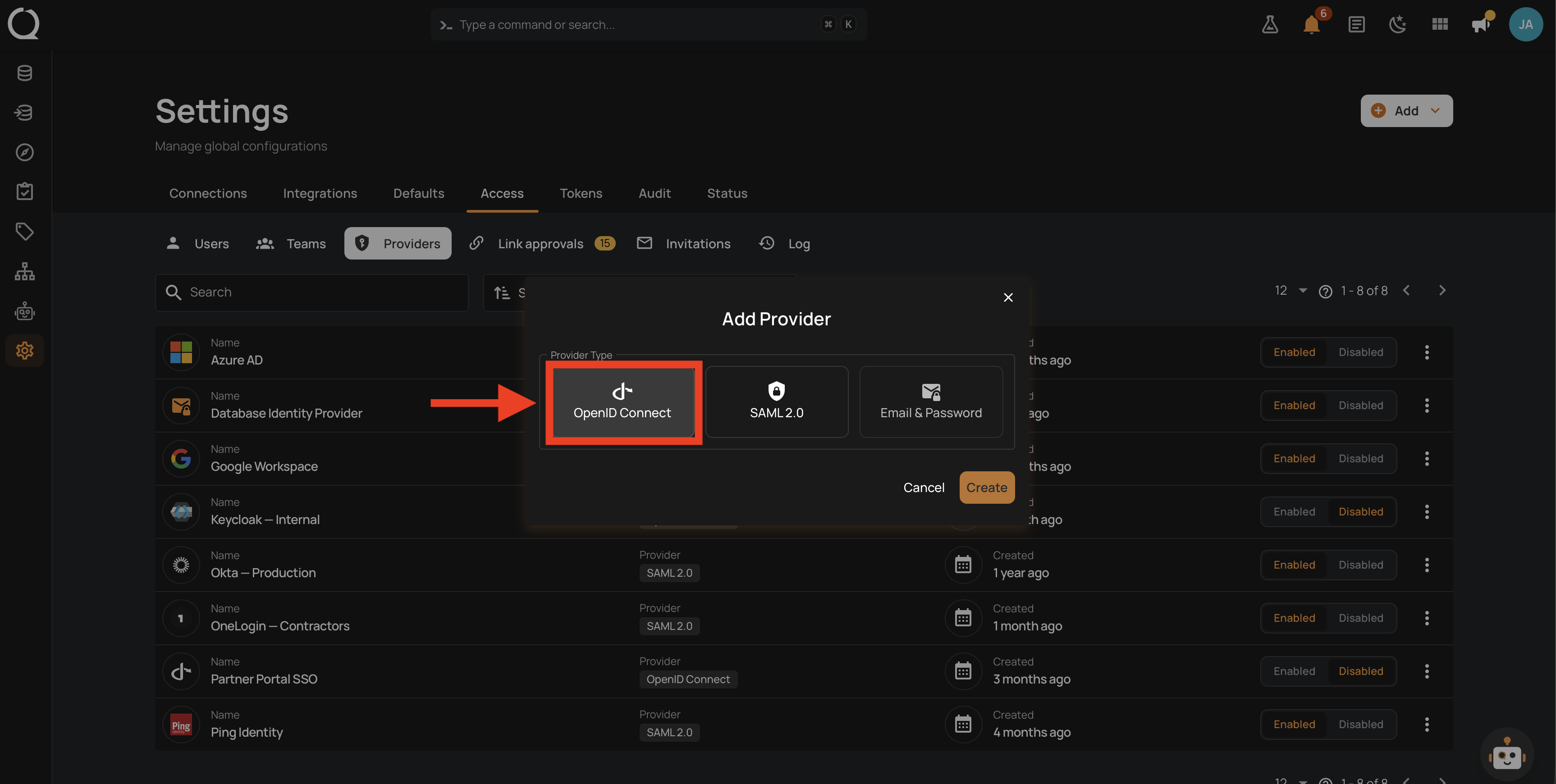Click the Azure AD Microsoft logo
The height and width of the screenshot is (784, 1556).
click(x=181, y=352)
